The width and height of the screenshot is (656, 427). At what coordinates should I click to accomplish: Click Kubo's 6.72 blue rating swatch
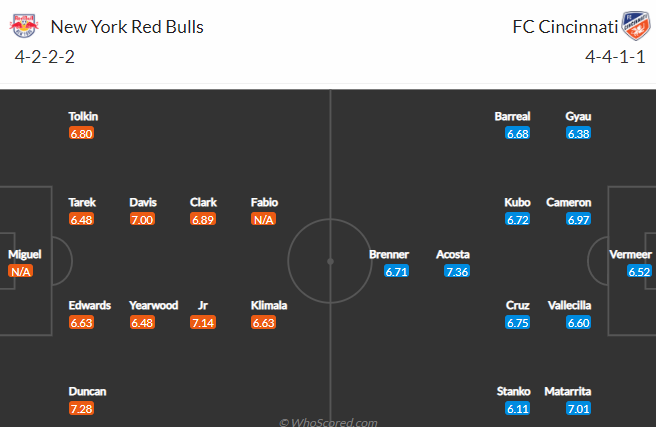(x=518, y=220)
